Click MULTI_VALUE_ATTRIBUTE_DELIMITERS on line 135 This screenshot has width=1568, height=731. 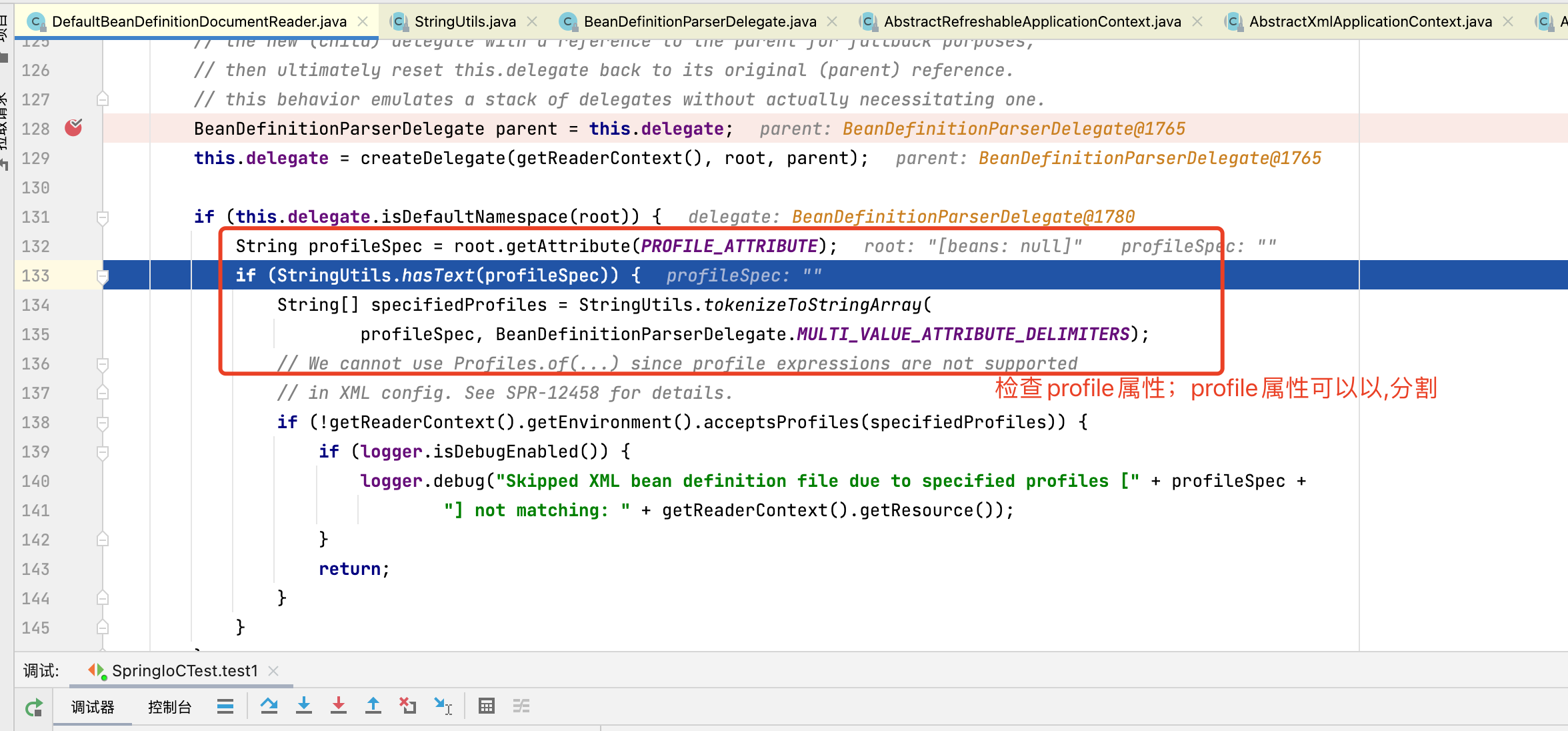point(963,334)
